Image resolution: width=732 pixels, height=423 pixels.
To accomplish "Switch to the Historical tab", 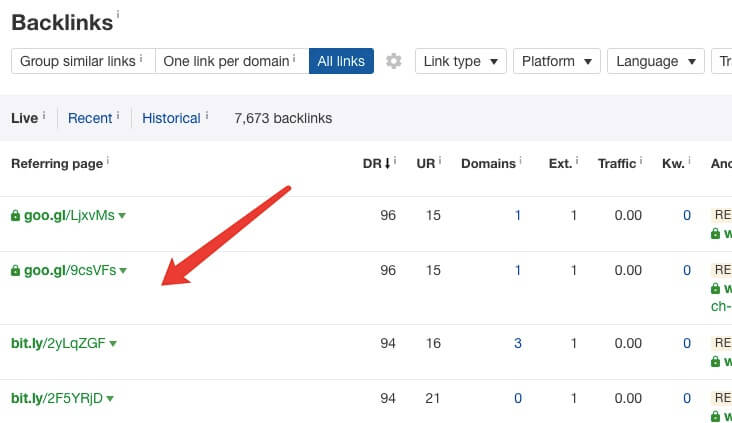I will 171,118.
